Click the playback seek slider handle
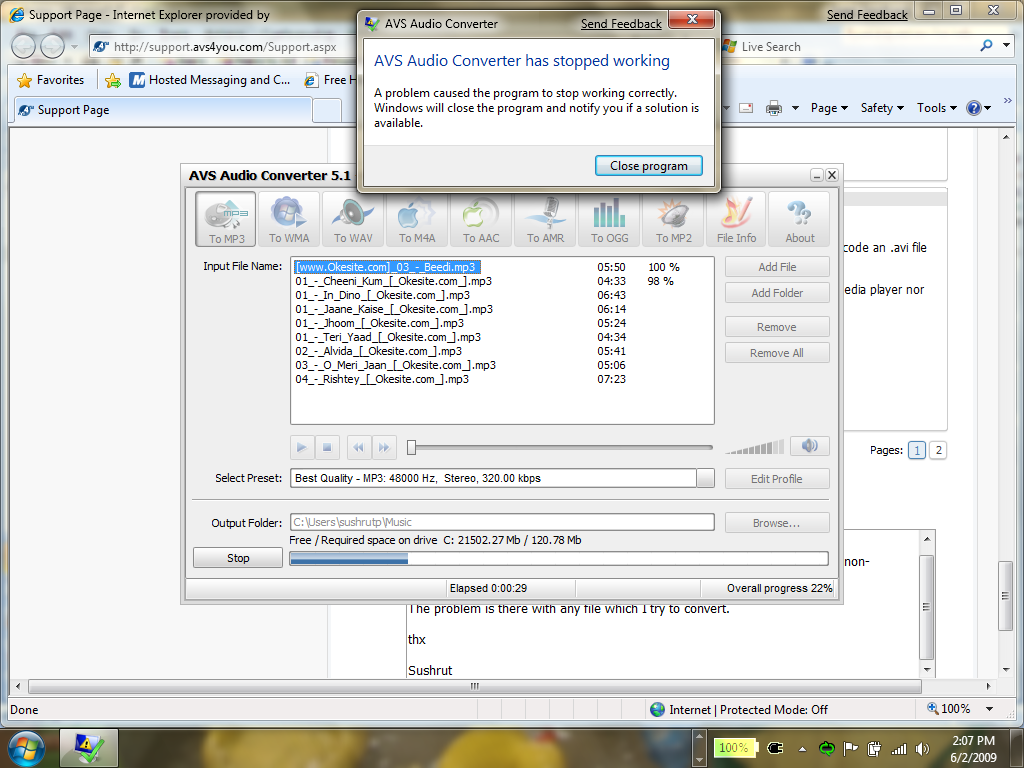The height and width of the screenshot is (768, 1024). click(411, 447)
